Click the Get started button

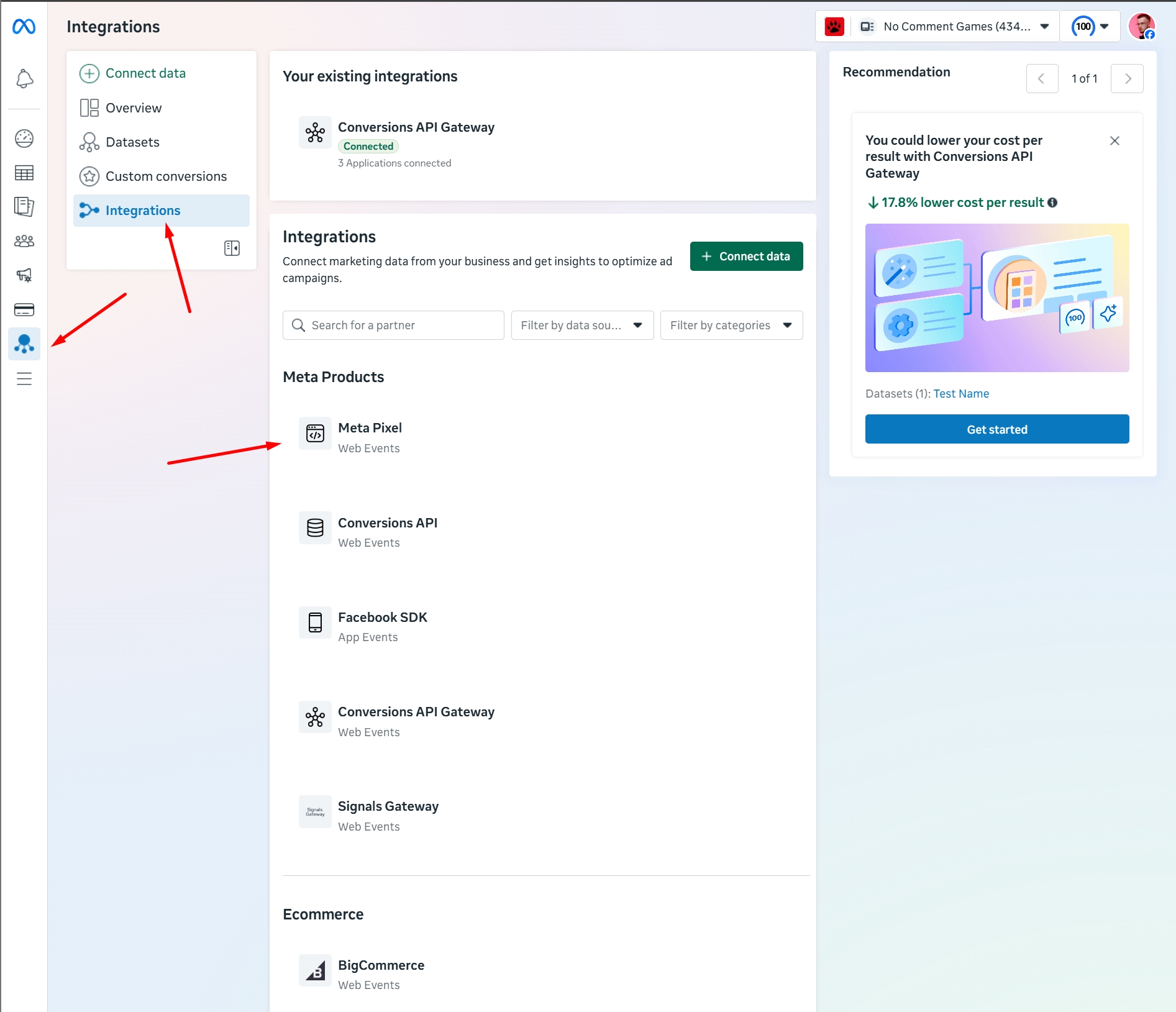996,429
